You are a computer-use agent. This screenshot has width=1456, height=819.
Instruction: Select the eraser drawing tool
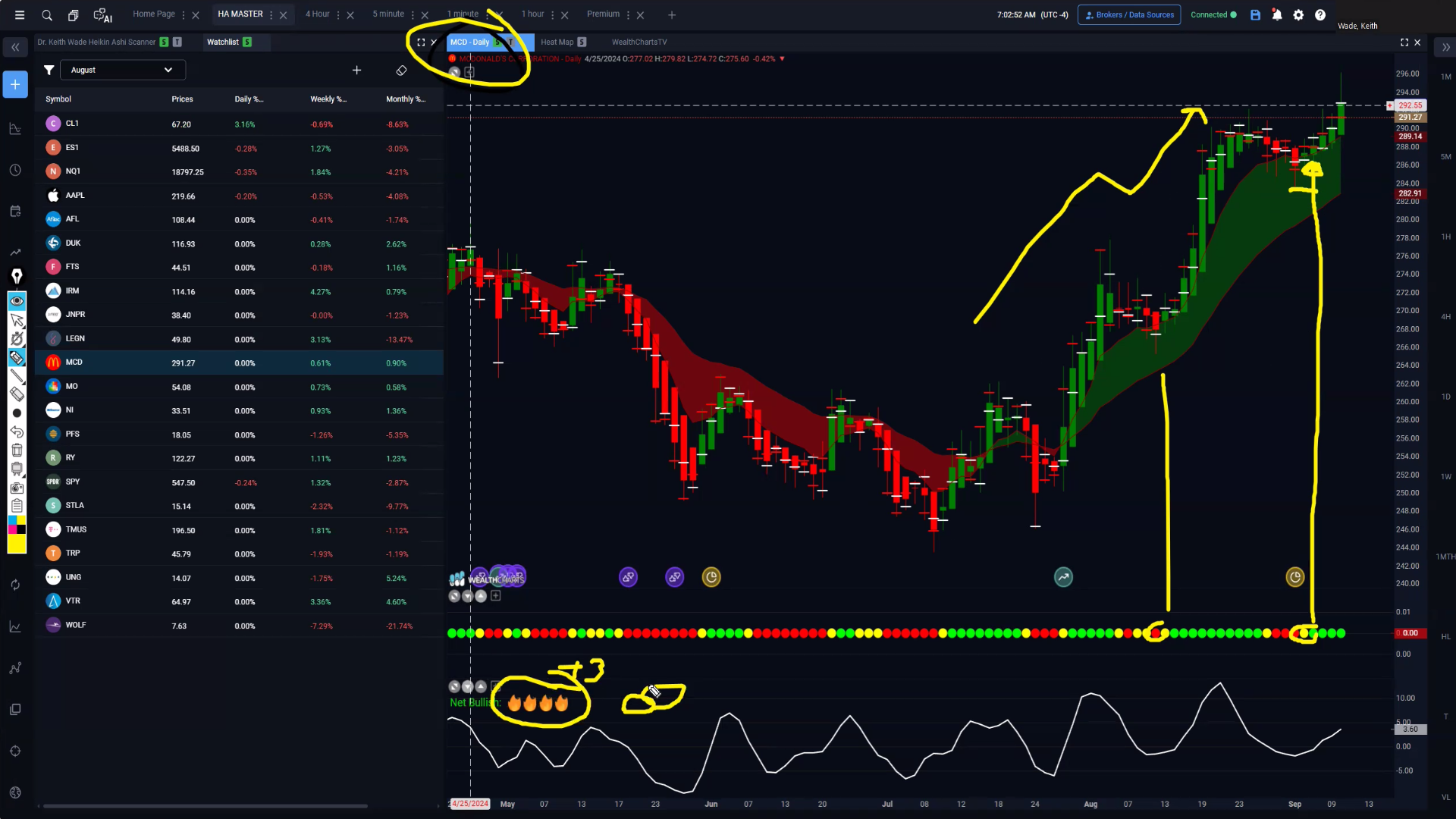tap(17, 394)
